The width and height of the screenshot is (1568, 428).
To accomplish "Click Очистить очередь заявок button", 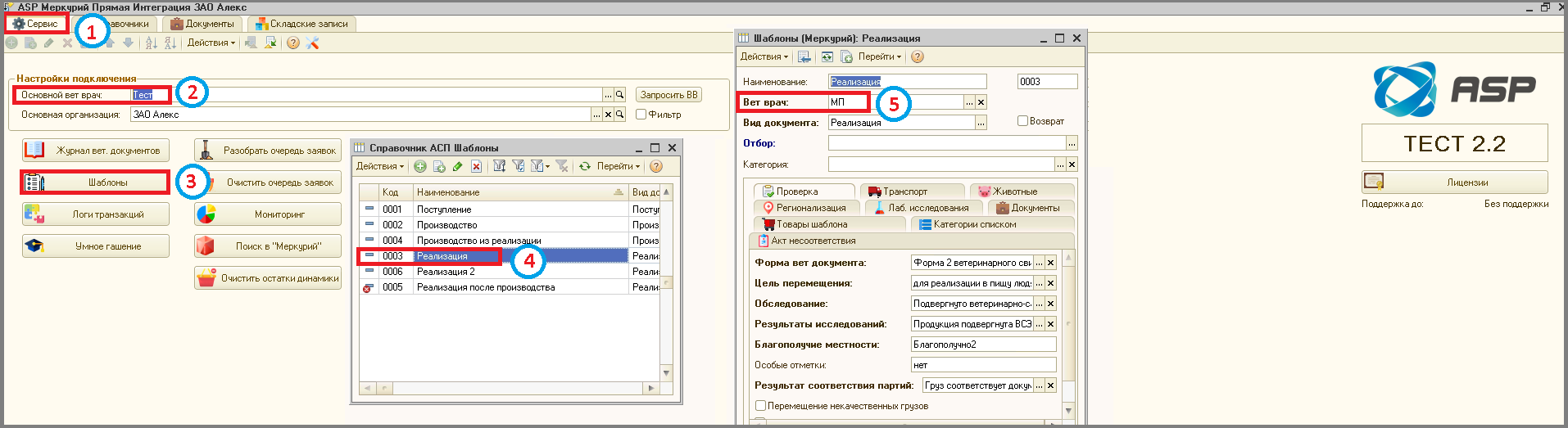I will coord(268,182).
